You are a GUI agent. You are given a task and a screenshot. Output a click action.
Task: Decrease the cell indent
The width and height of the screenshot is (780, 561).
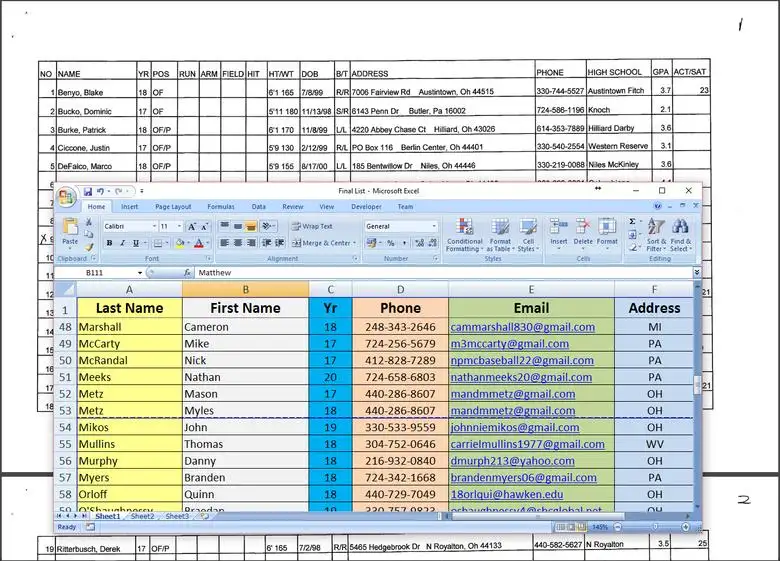(267, 243)
